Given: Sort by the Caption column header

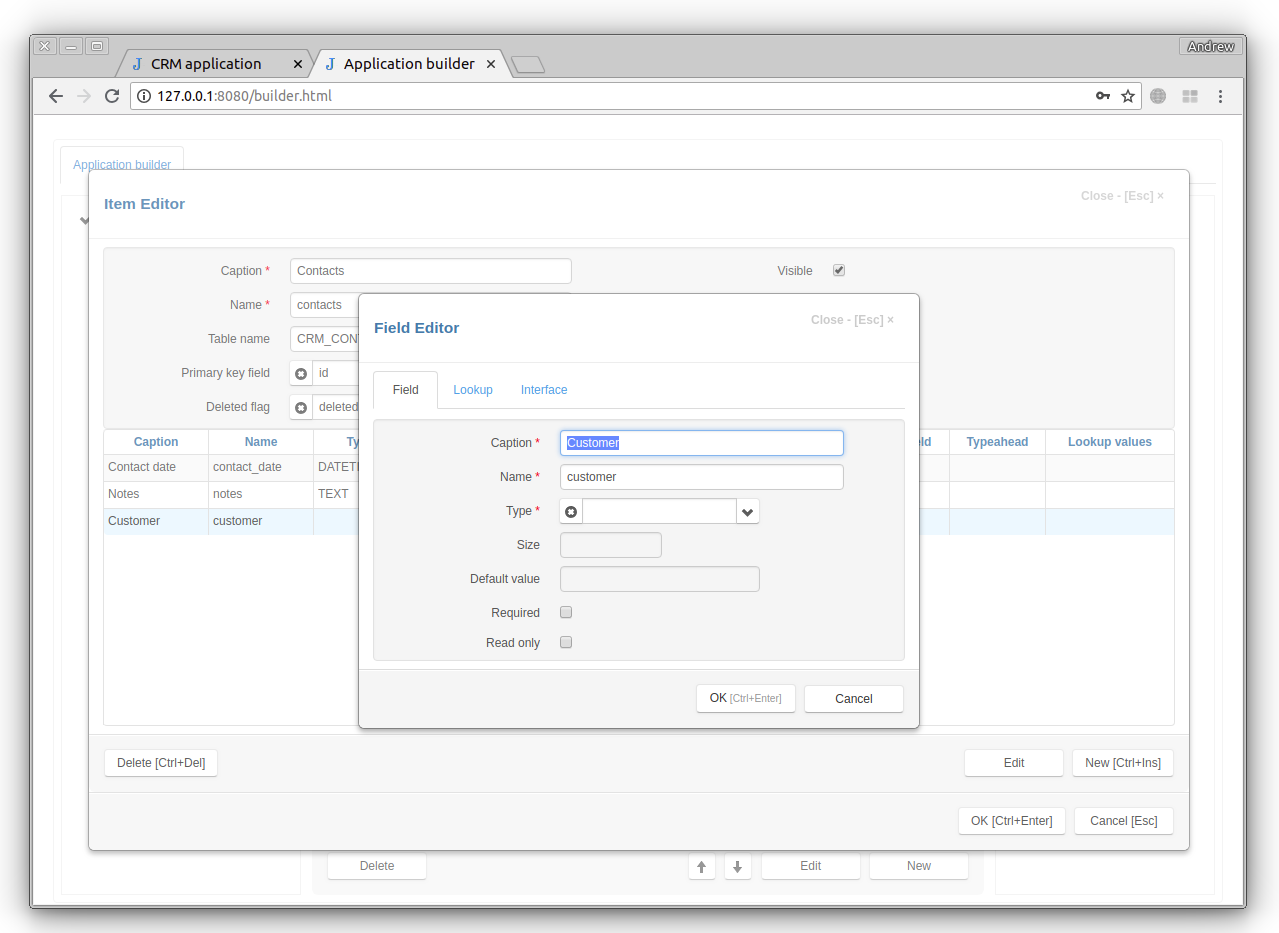Looking at the screenshot, I should [156, 442].
